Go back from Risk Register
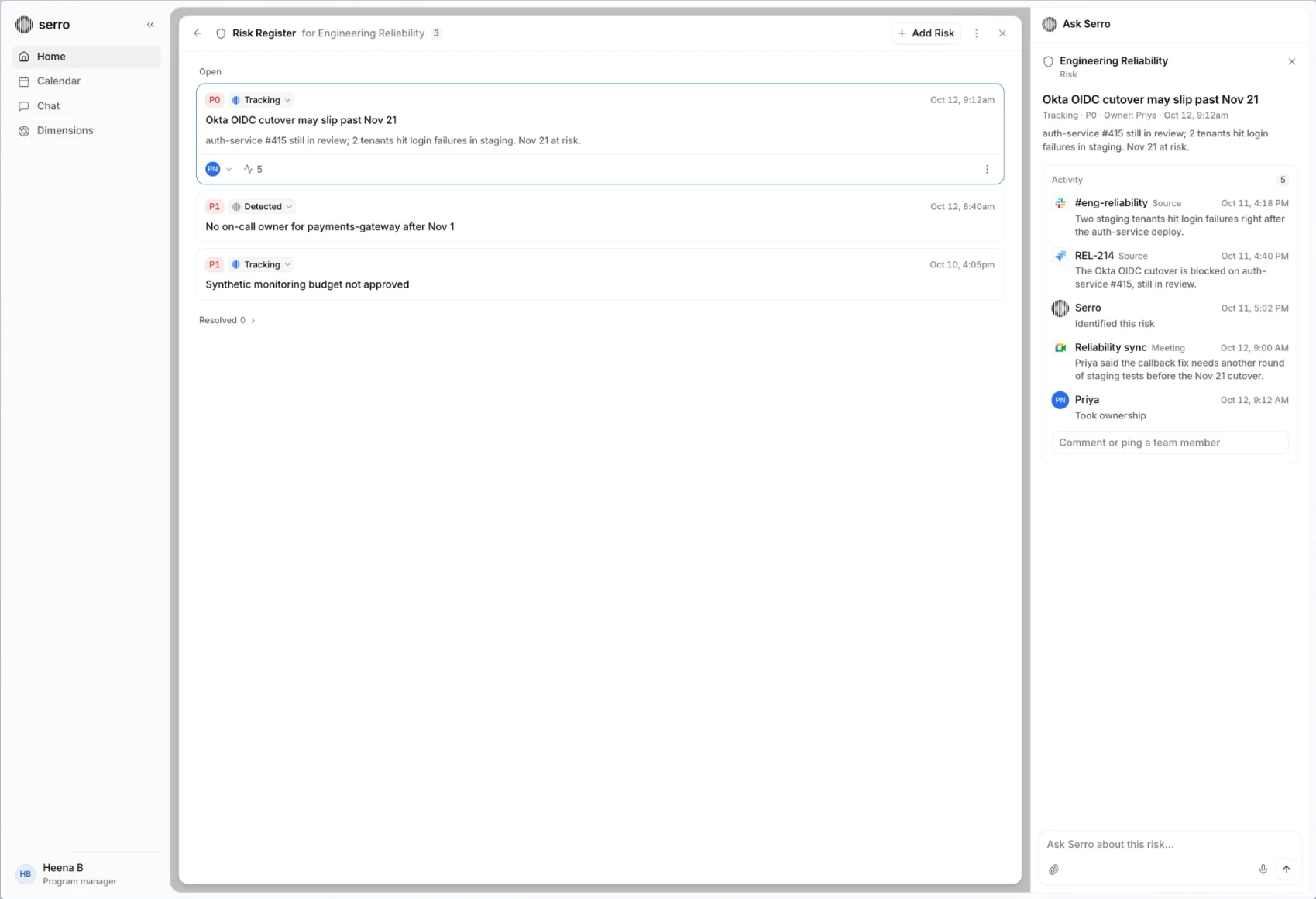The width and height of the screenshot is (1316, 899). point(198,33)
